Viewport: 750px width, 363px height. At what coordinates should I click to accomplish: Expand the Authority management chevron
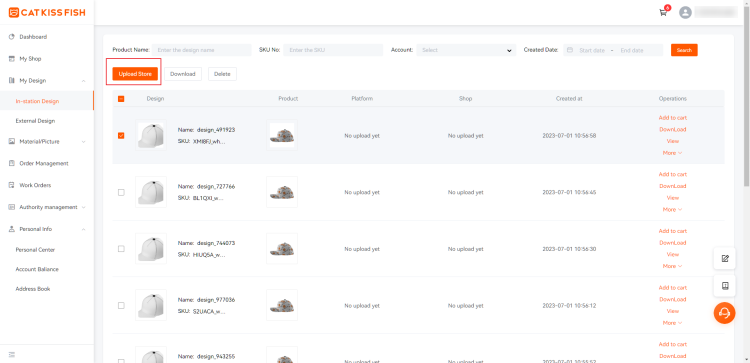coord(84,208)
